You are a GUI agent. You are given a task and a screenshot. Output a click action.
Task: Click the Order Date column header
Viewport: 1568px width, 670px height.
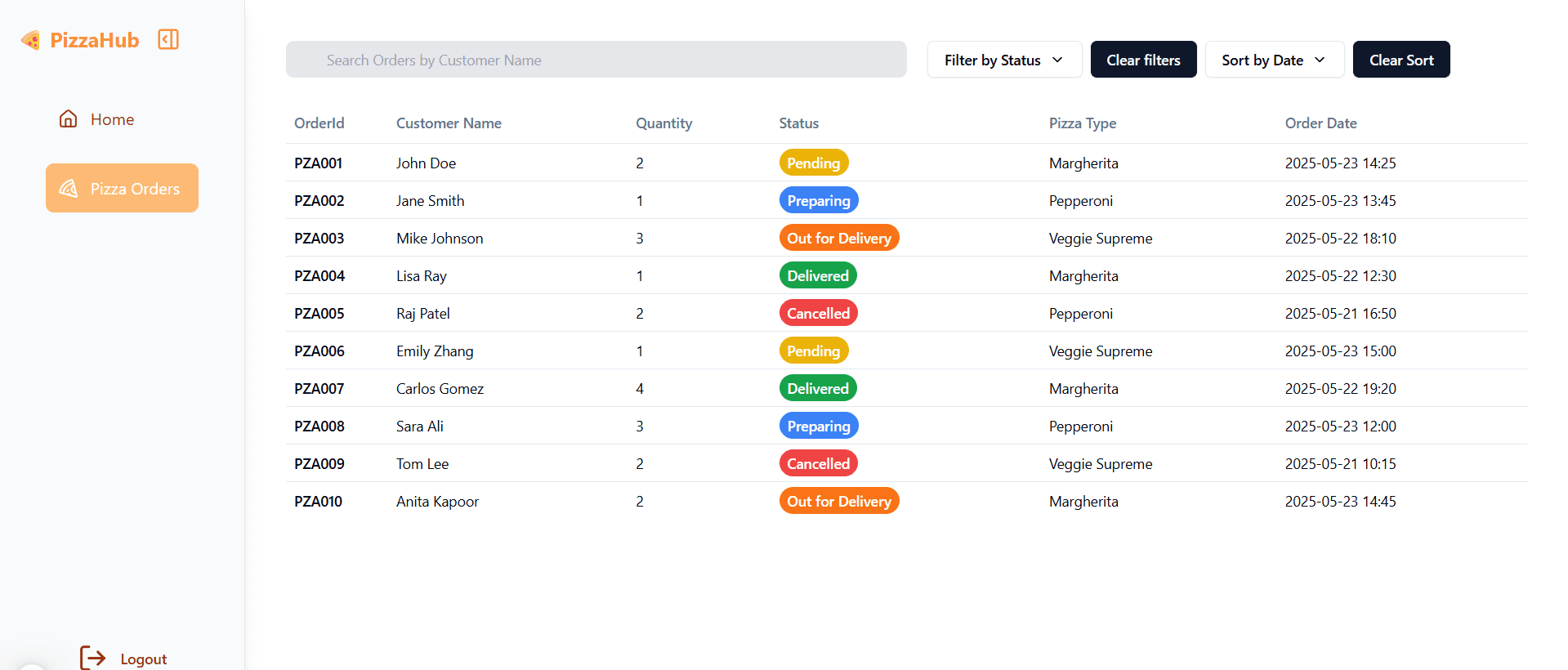[1320, 123]
